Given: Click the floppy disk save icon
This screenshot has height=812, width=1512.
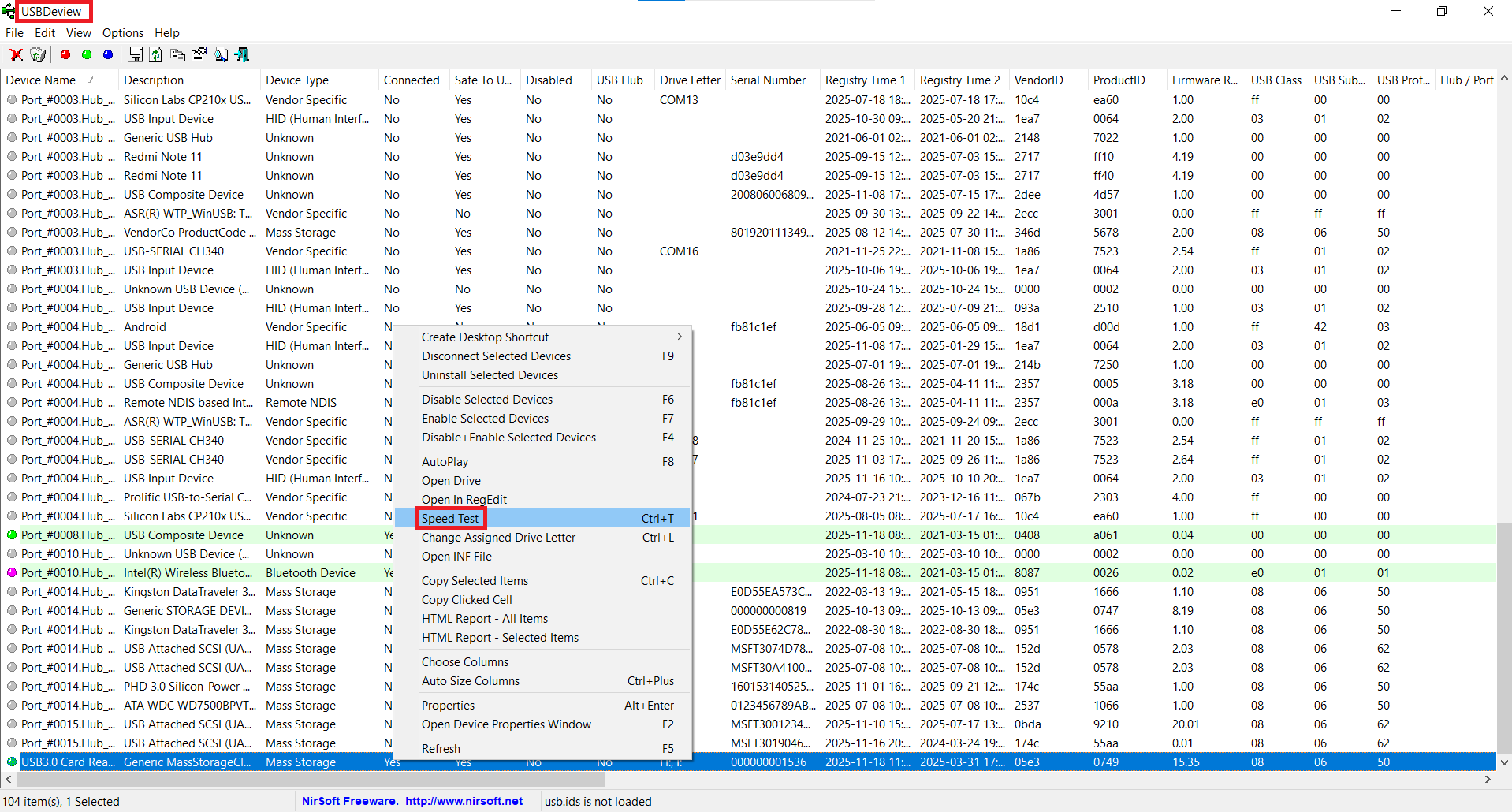Looking at the screenshot, I should tap(135, 54).
